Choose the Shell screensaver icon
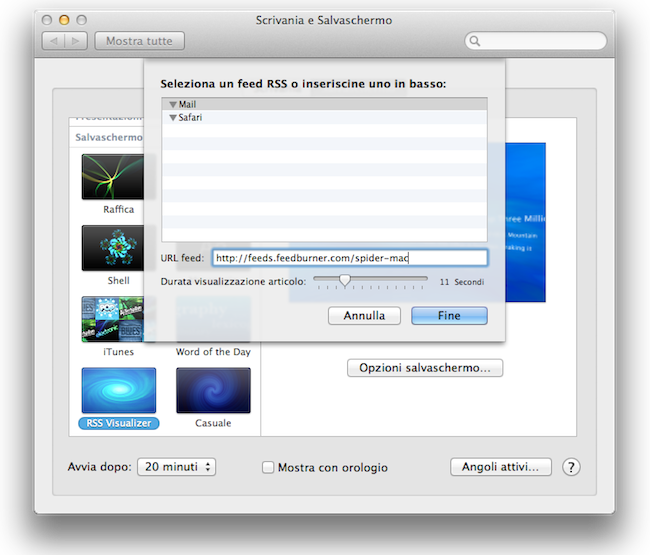 click(118, 248)
